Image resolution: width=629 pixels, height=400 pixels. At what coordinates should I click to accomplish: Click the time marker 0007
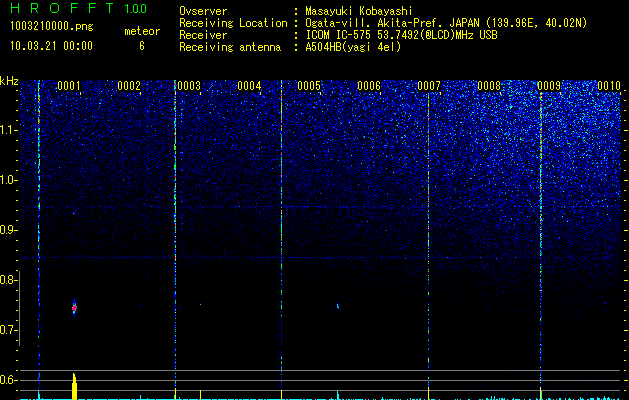tap(429, 86)
